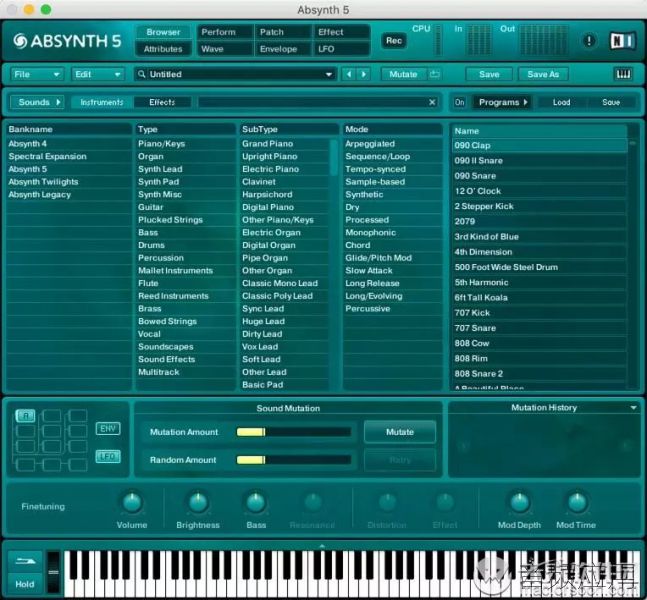Enable the Instruments filter
This screenshot has height=600, width=647.
pyautogui.click(x=102, y=102)
